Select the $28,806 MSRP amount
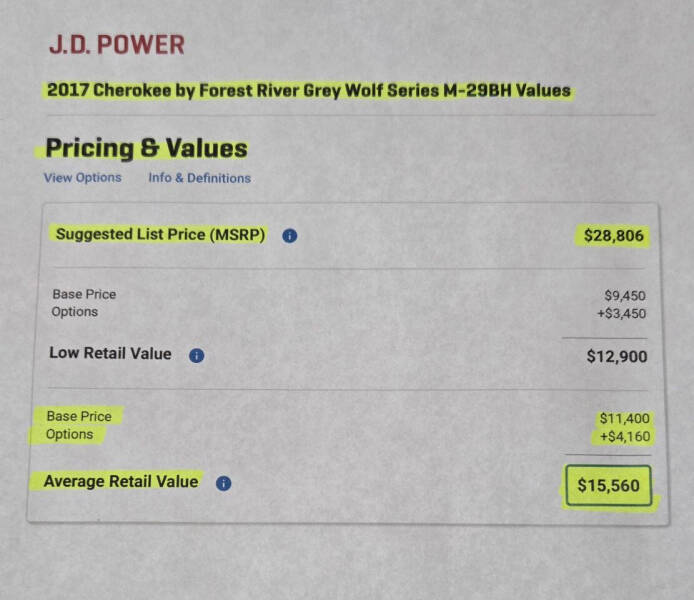This screenshot has width=694, height=600. [x=614, y=236]
